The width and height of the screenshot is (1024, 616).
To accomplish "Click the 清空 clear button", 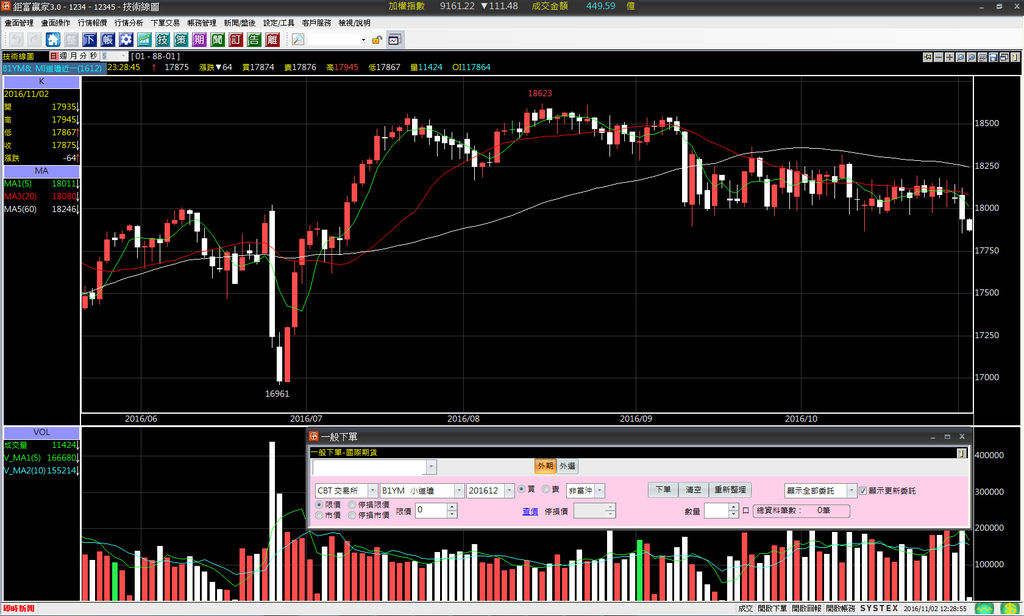I will (x=694, y=490).
